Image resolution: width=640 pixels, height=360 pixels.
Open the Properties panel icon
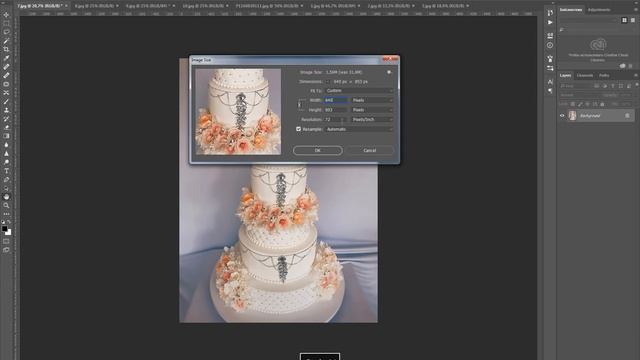(x=550, y=36)
